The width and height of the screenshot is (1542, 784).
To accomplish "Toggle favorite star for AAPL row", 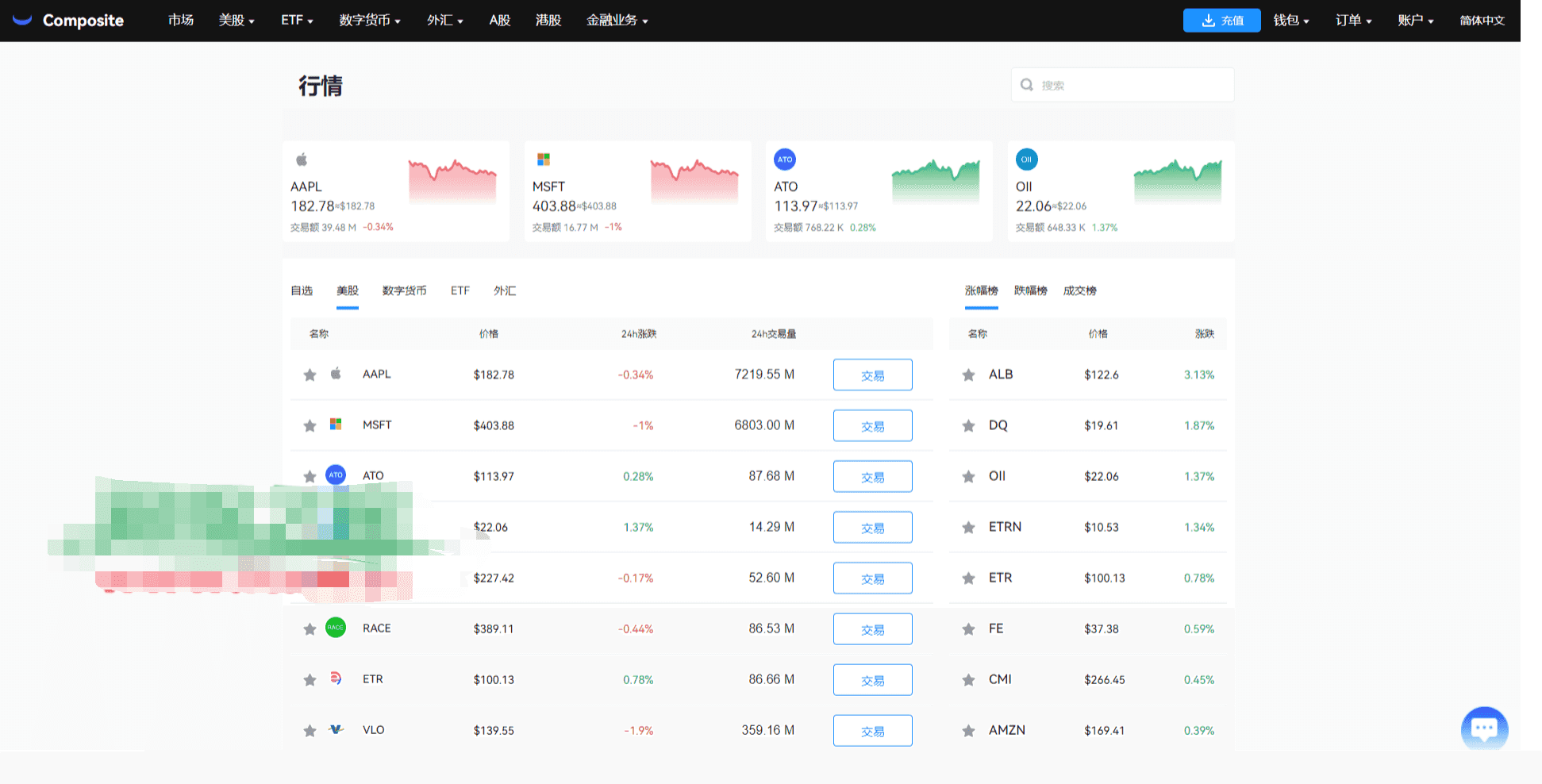I will tap(310, 375).
